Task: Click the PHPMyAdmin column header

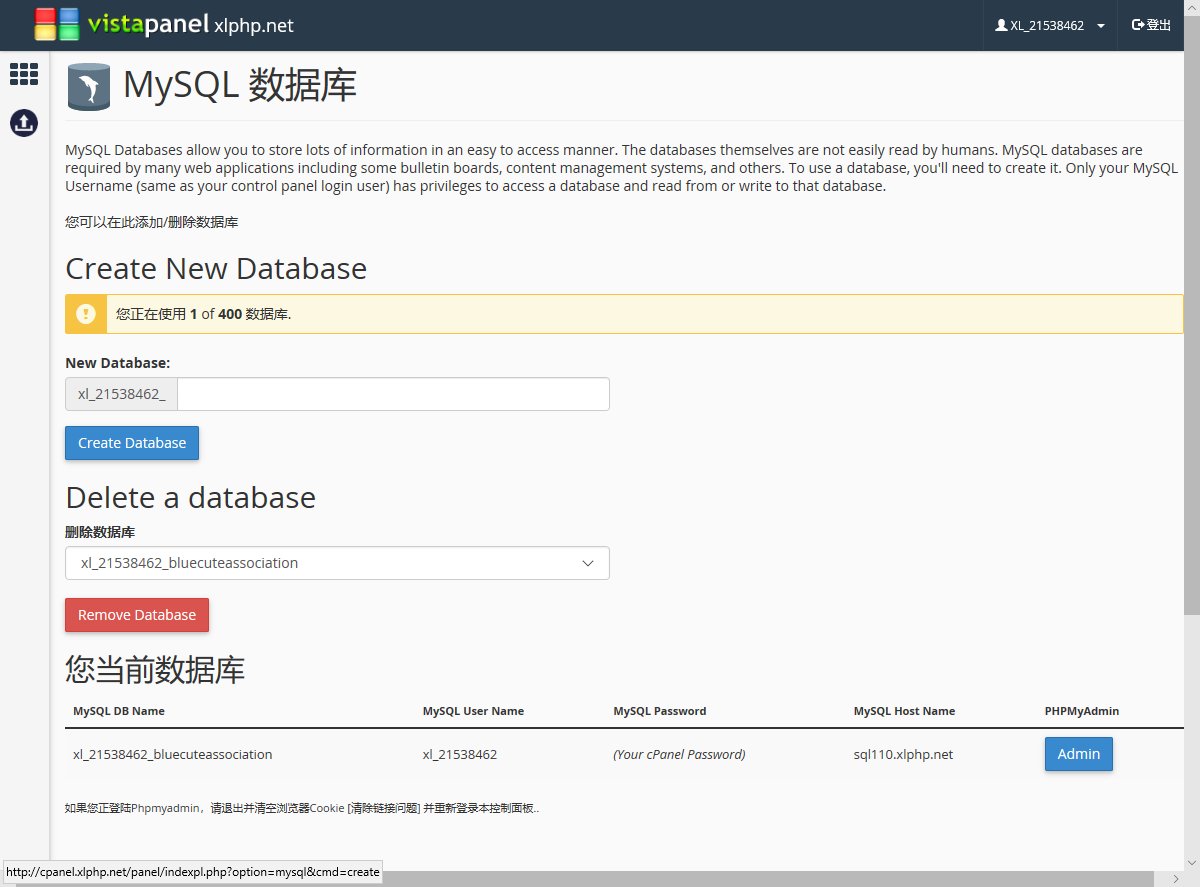Action: tap(1082, 711)
